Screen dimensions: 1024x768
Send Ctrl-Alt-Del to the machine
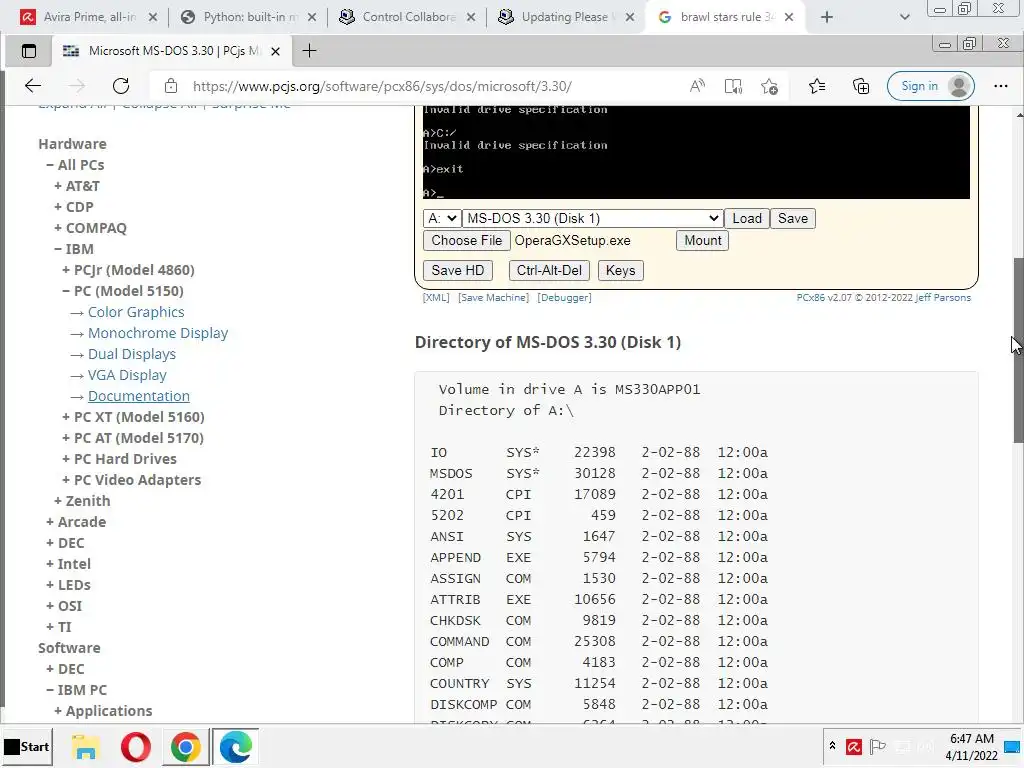[x=549, y=270]
